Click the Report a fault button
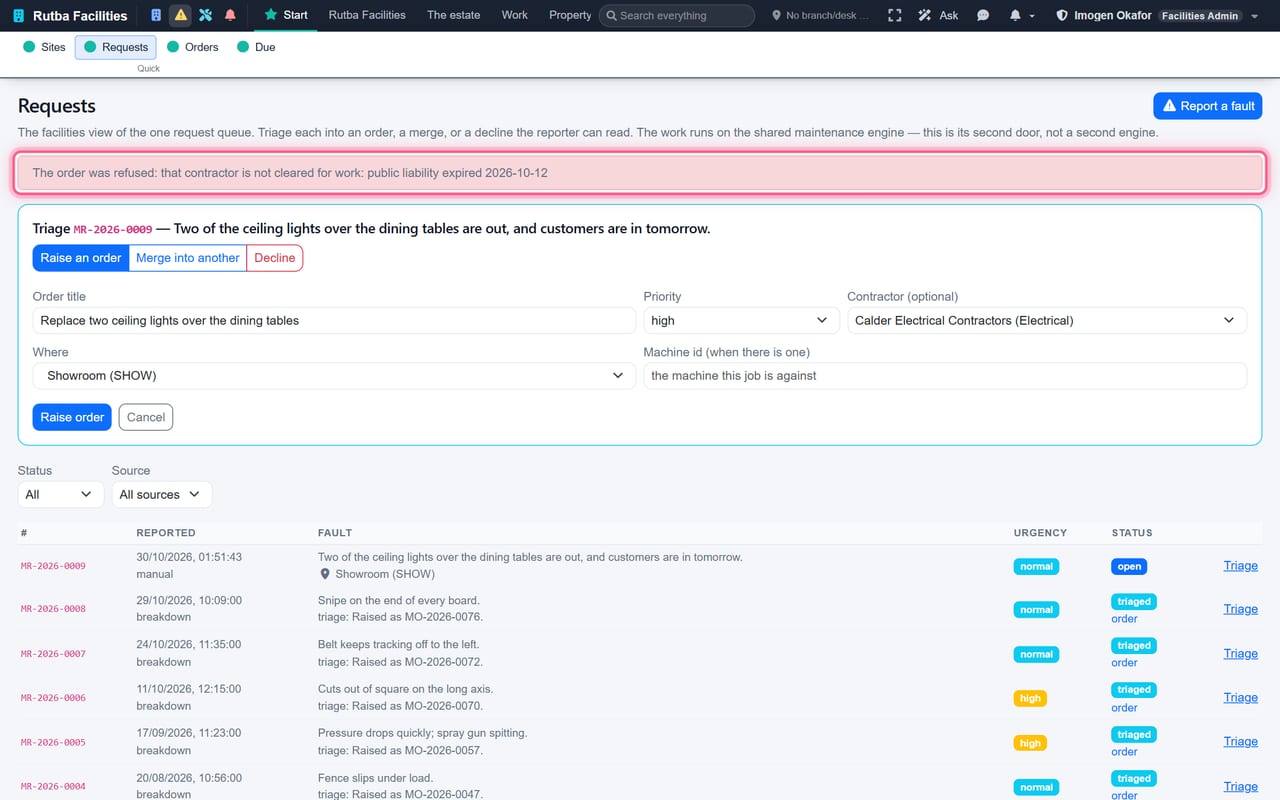1280x800 pixels. 1208,106
